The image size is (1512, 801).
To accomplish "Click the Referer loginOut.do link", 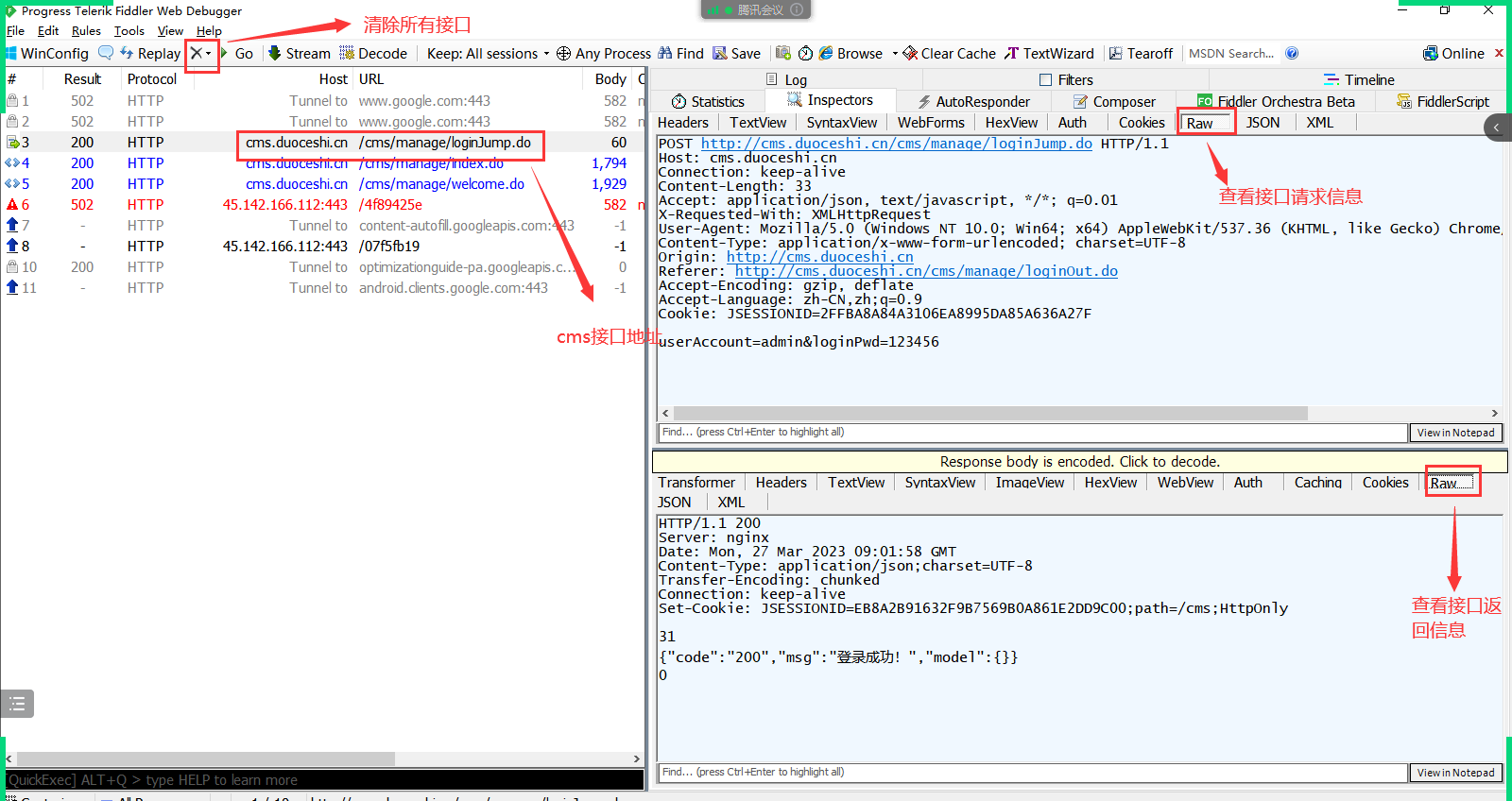I will click(926, 271).
